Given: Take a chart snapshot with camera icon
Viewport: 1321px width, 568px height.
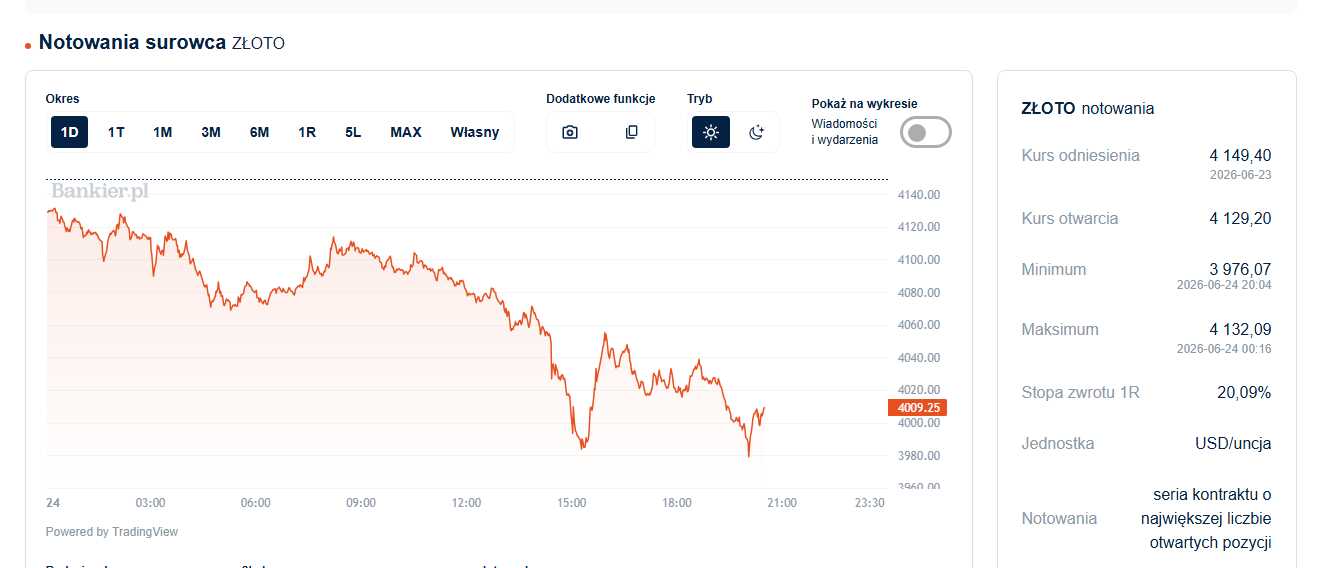Looking at the screenshot, I should coord(570,132).
